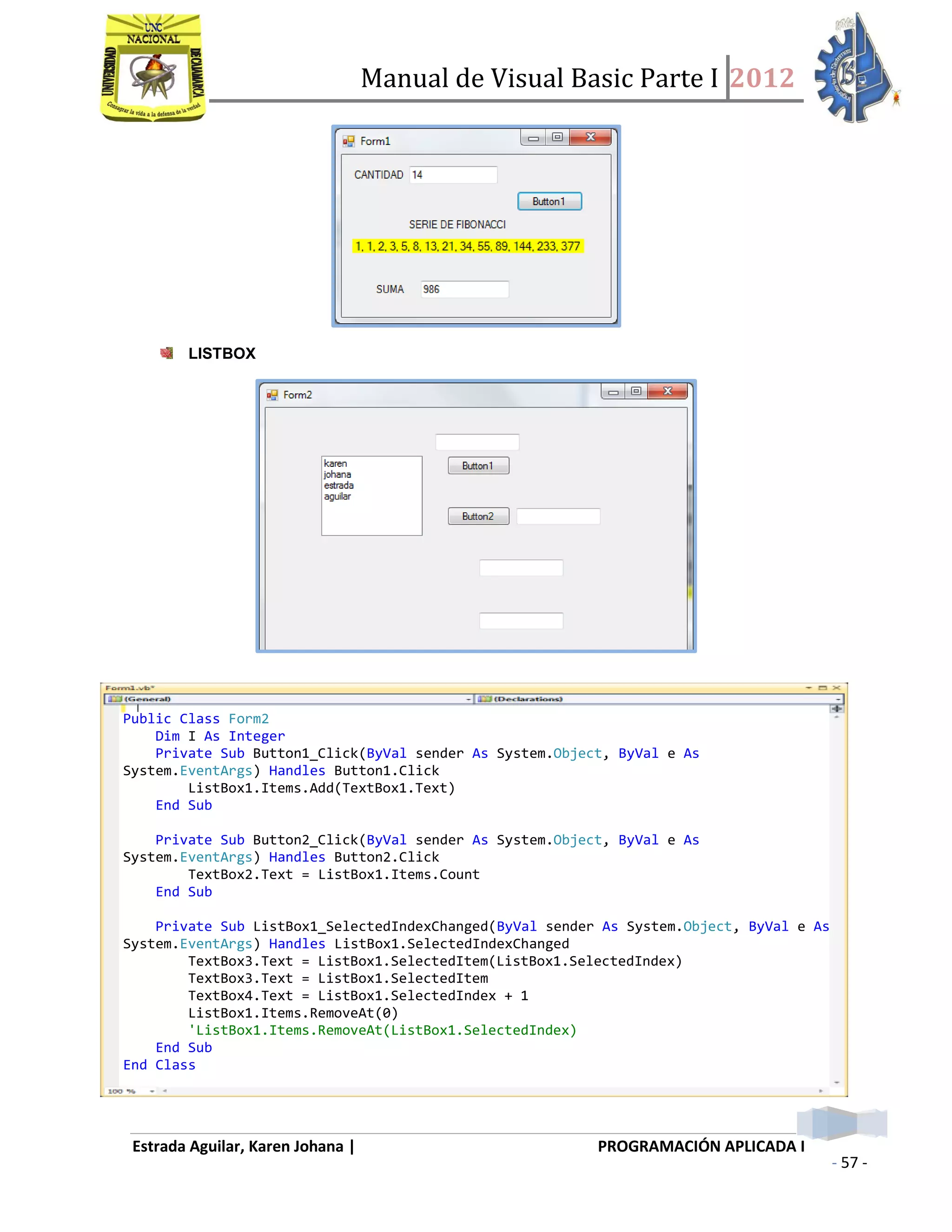This screenshot has width=952, height=1232.
Task: Click the footer author 'Estrada Aguilar, Karen Johana'
Action: pos(238,1147)
